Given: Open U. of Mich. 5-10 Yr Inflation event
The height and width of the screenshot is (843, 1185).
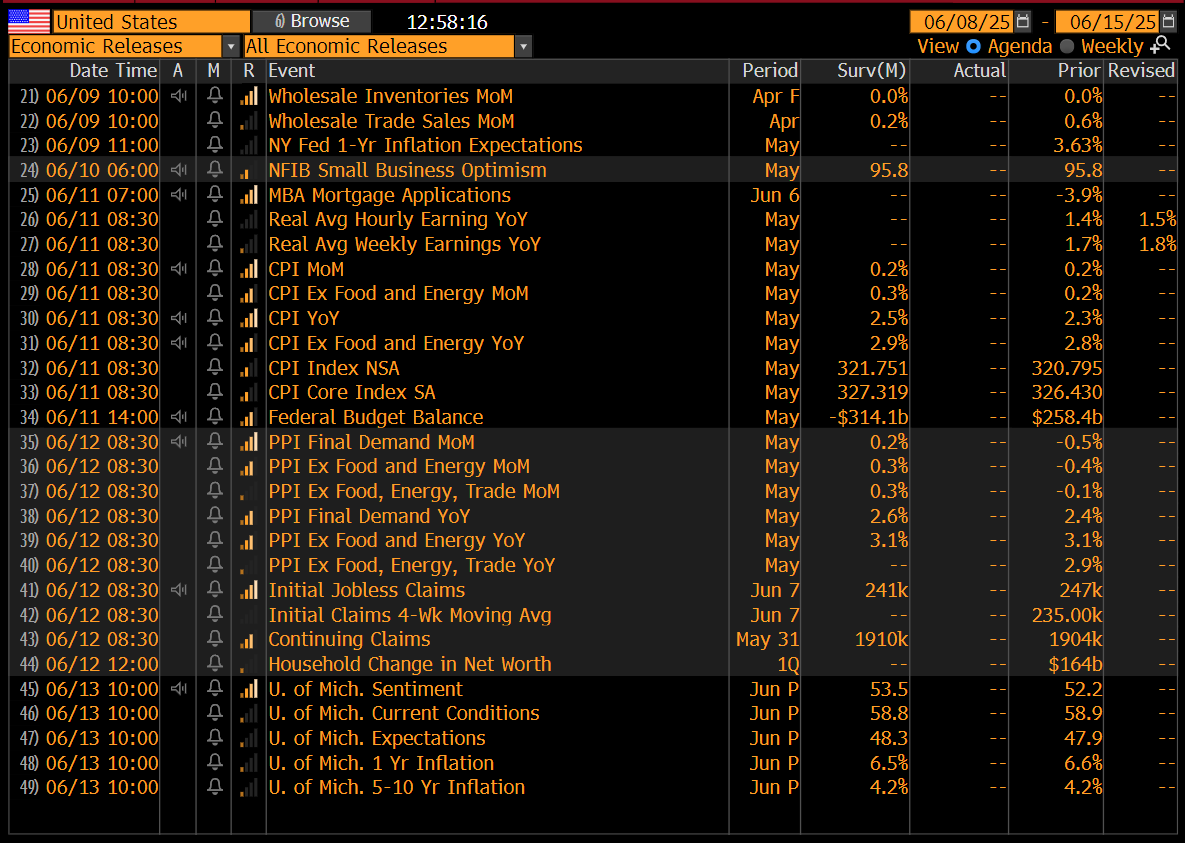Looking at the screenshot, I should point(397,788).
